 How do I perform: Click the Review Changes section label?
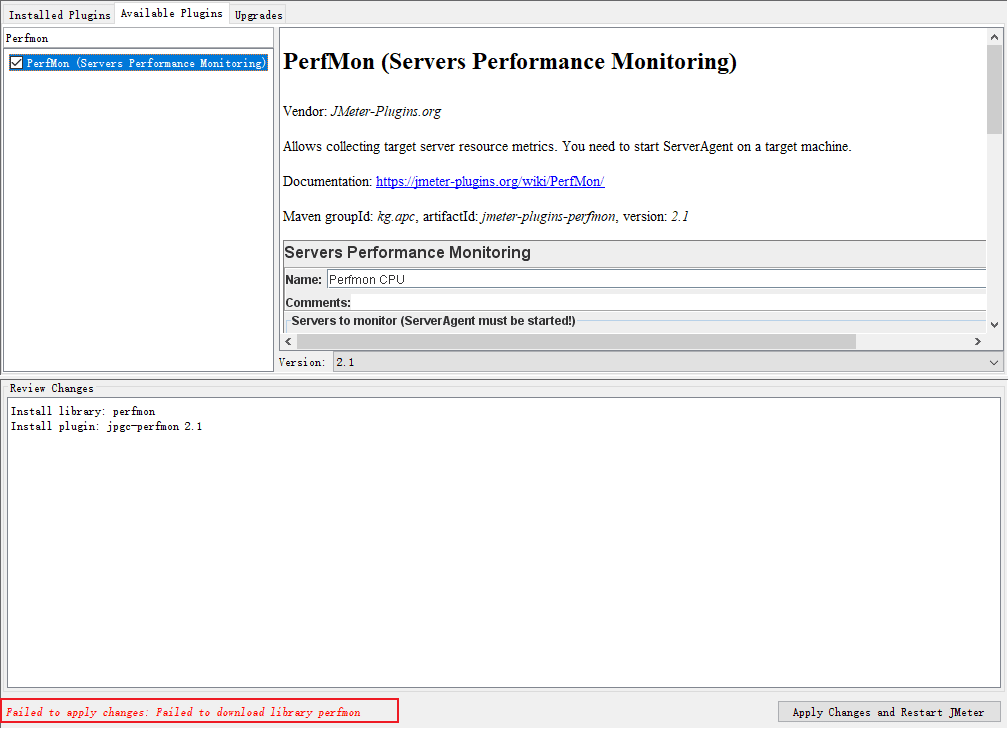pyautogui.click(x=51, y=388)
